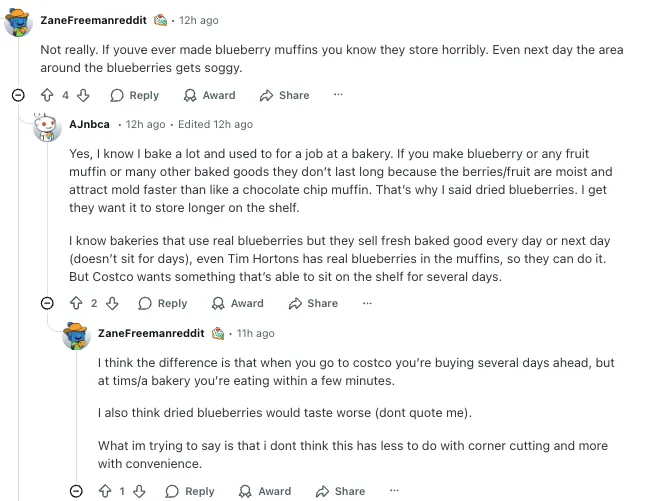This screenshot has height=501, width=659.
Task: Downvote the top comment with 4 points
Action: 83,95
